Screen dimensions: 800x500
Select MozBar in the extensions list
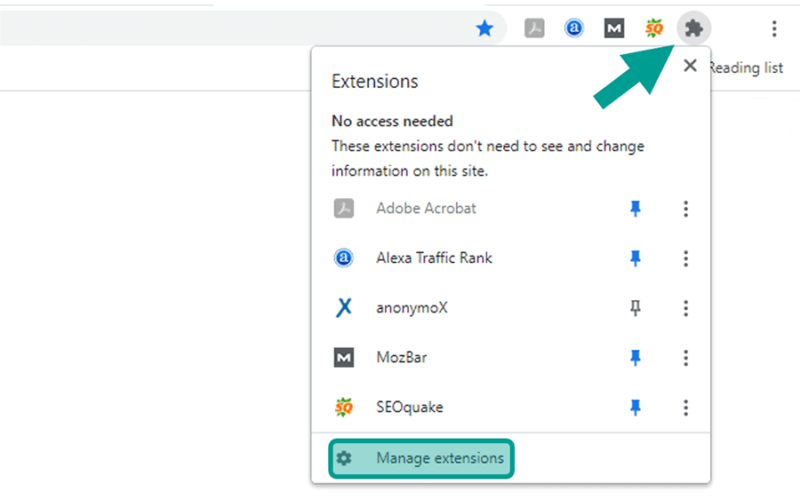[x=402, y=358]
